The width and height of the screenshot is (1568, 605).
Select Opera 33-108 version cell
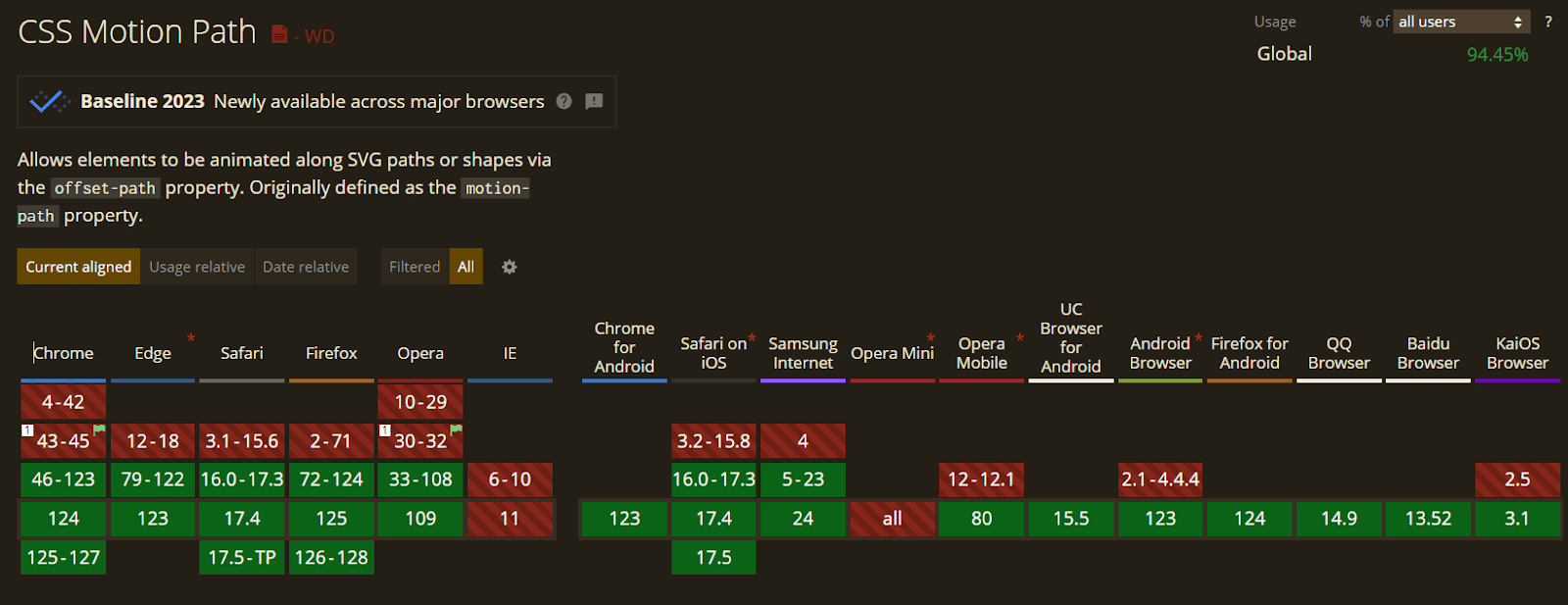pyautogui.click(x=420, y=479)
